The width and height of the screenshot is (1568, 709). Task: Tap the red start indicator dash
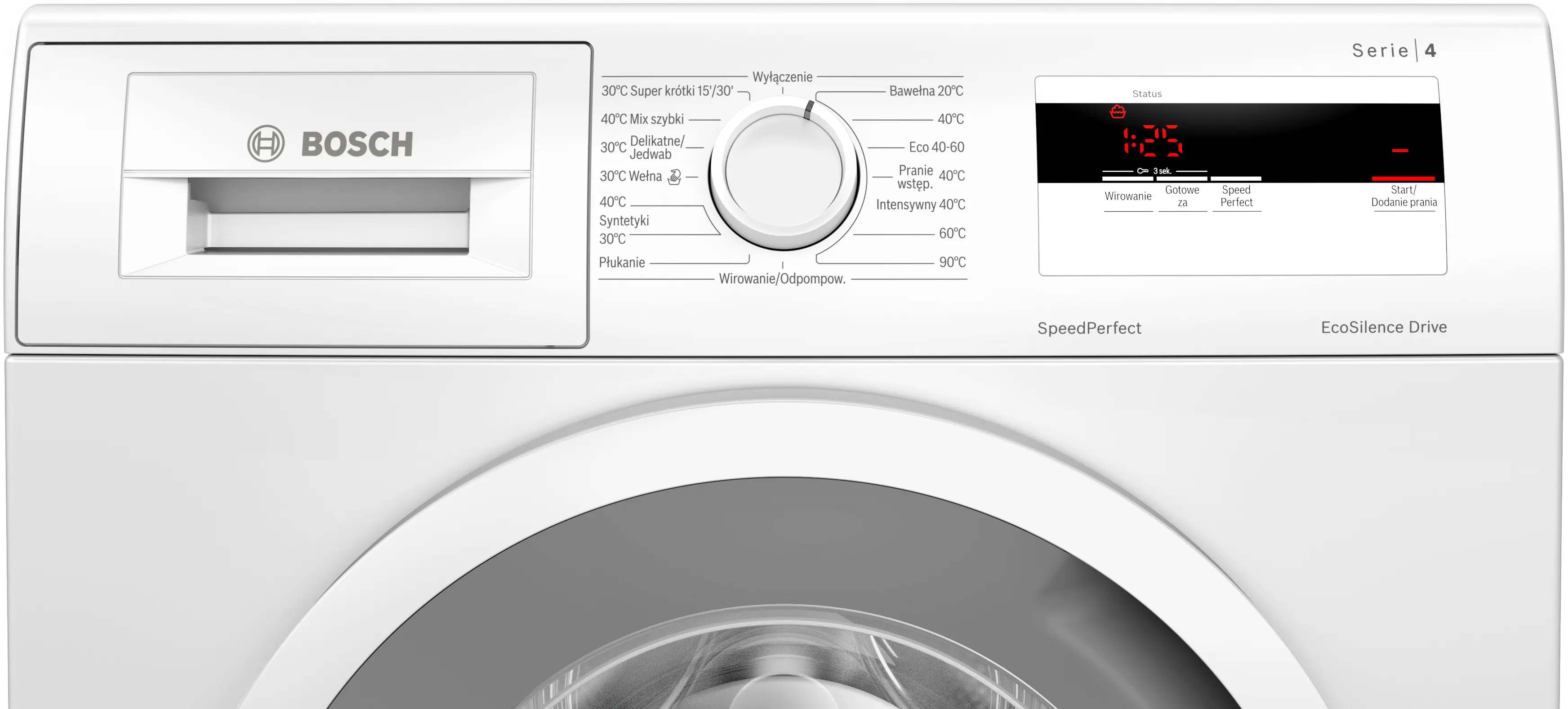click(x=1399, y=150)
